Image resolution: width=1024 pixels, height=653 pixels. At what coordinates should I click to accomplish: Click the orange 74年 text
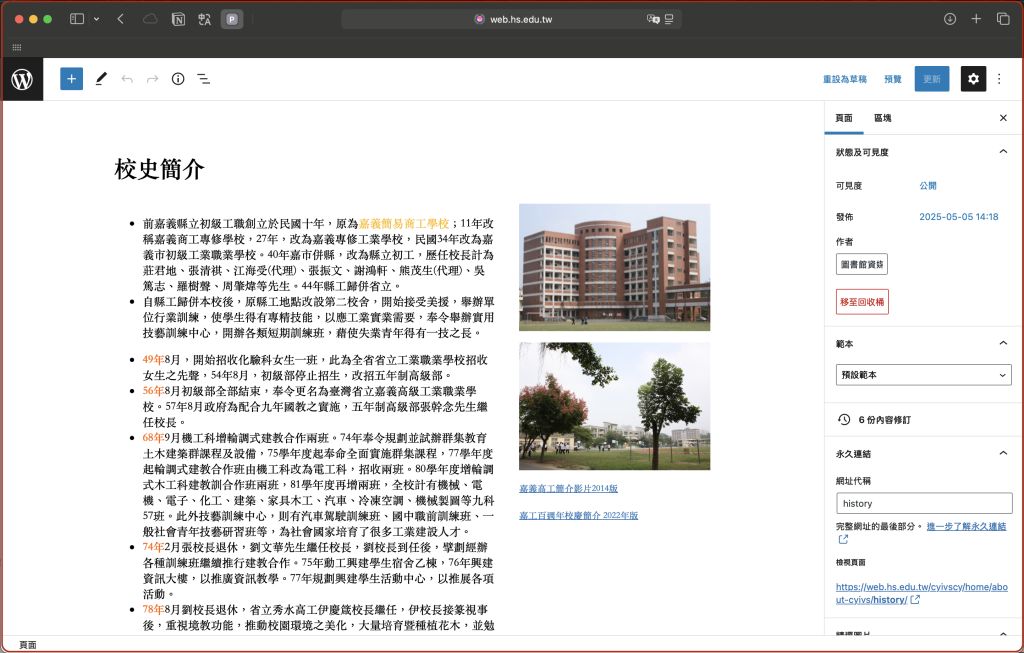pyautogui.click(x=153, y=547)
